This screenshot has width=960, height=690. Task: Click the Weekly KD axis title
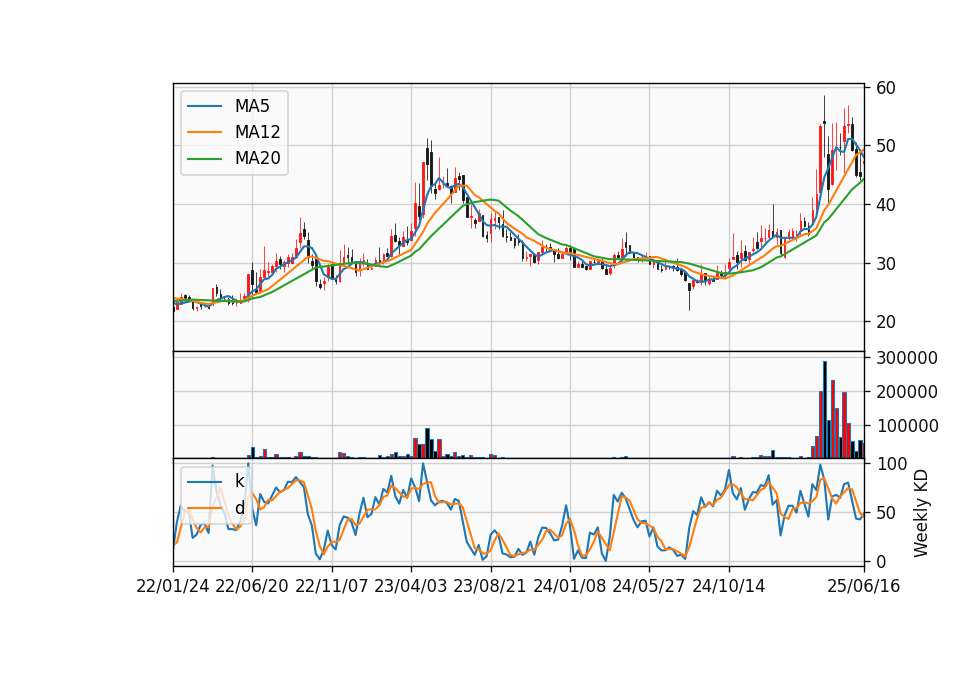click(921, 513)
